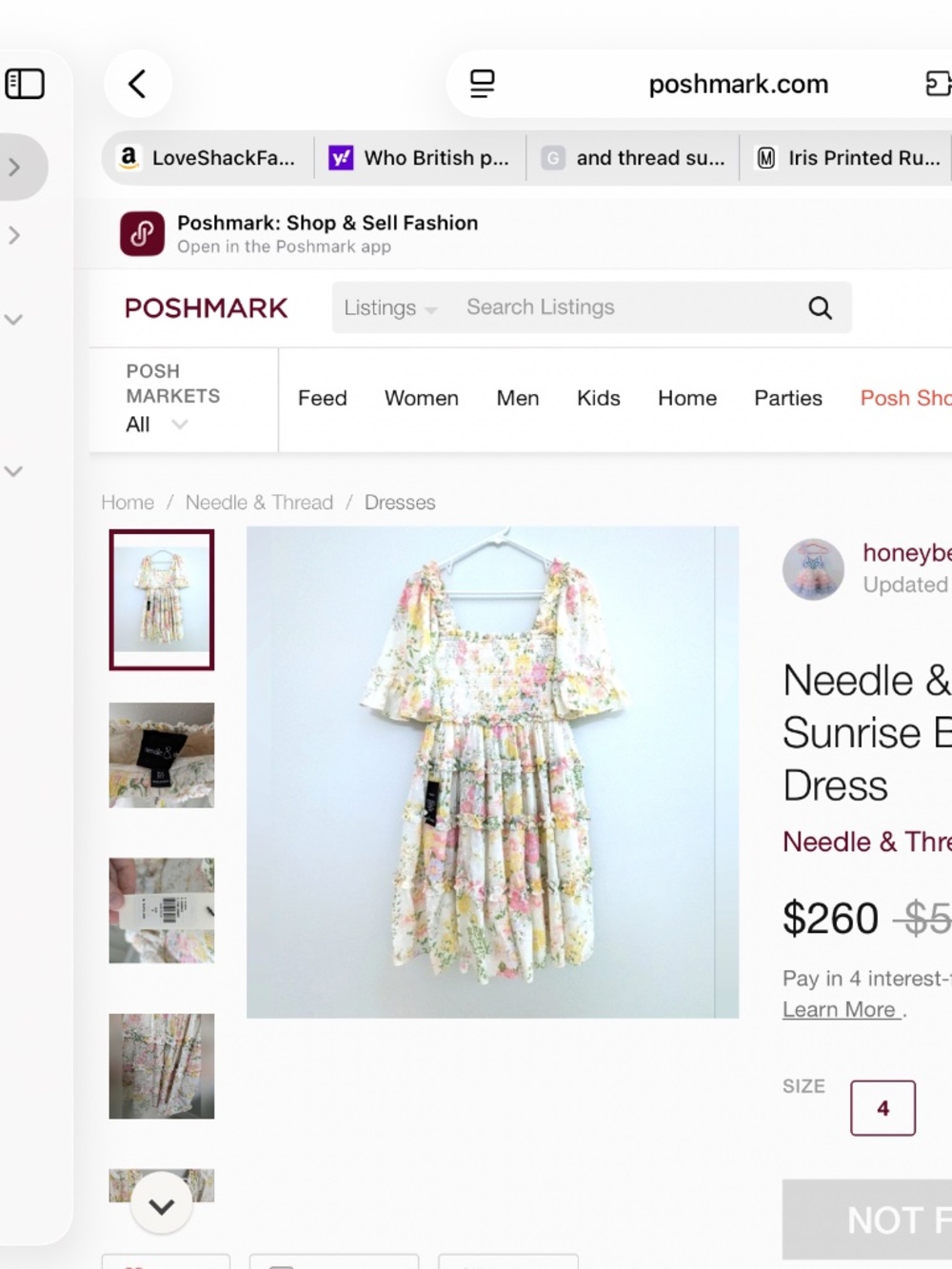
Task: Switch to the Kids category
Action: point(598,399)
